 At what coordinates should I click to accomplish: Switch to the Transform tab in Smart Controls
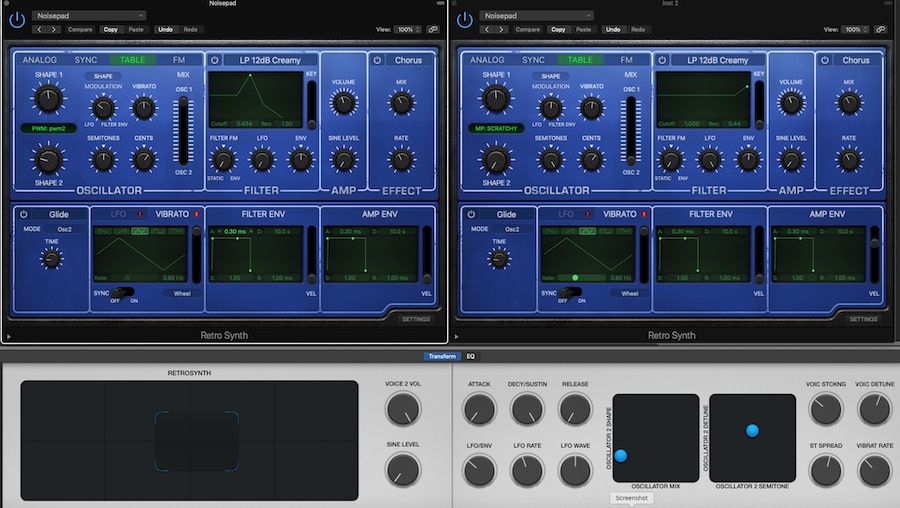[x=442, y=356]
